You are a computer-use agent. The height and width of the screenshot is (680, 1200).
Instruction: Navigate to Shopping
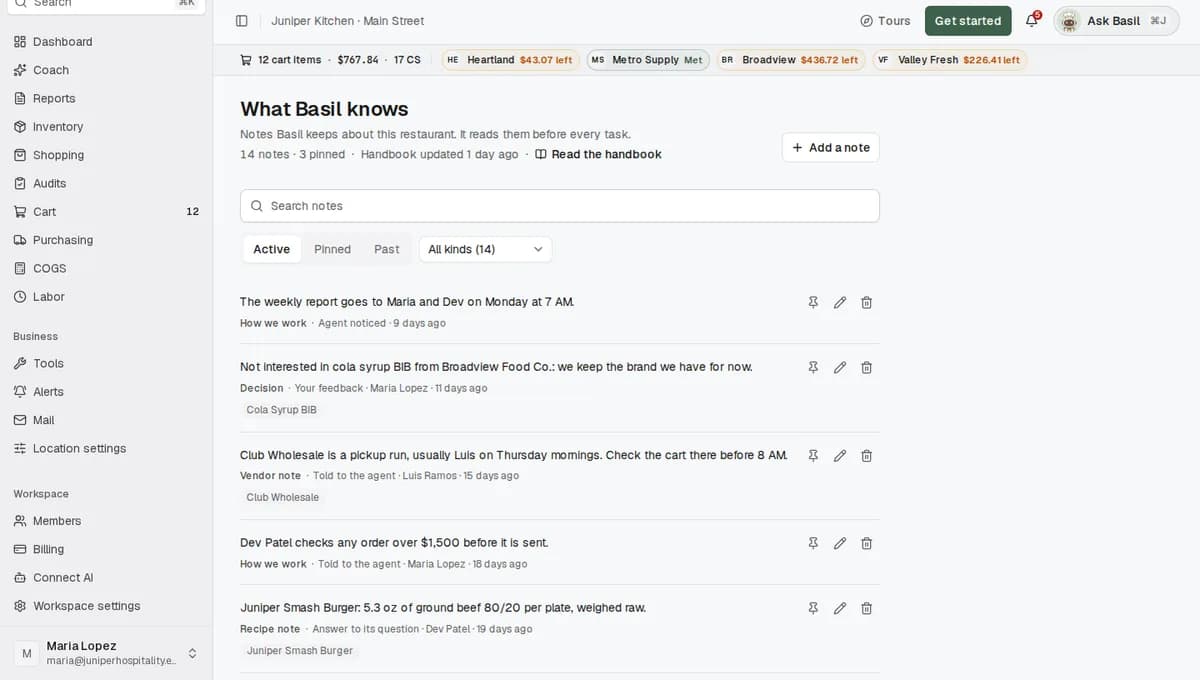(x=106, y=155)
